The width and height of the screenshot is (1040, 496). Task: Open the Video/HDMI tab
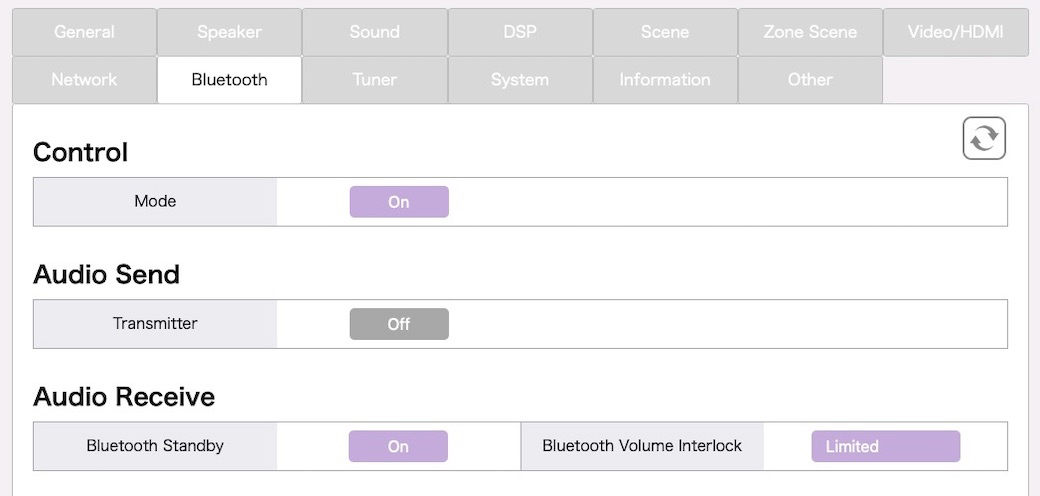click(956, 32)
